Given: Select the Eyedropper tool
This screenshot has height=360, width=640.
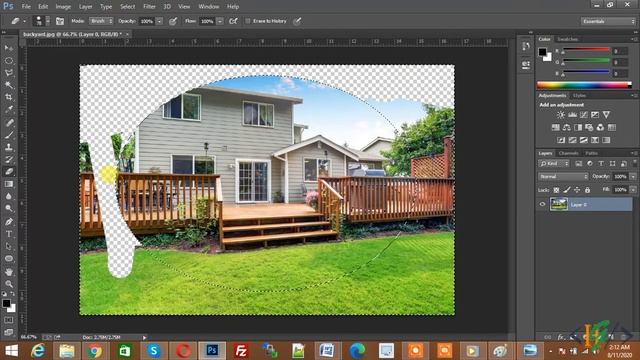Looking at the screenshot, I should pyautogui.click(x=9, y=110).
